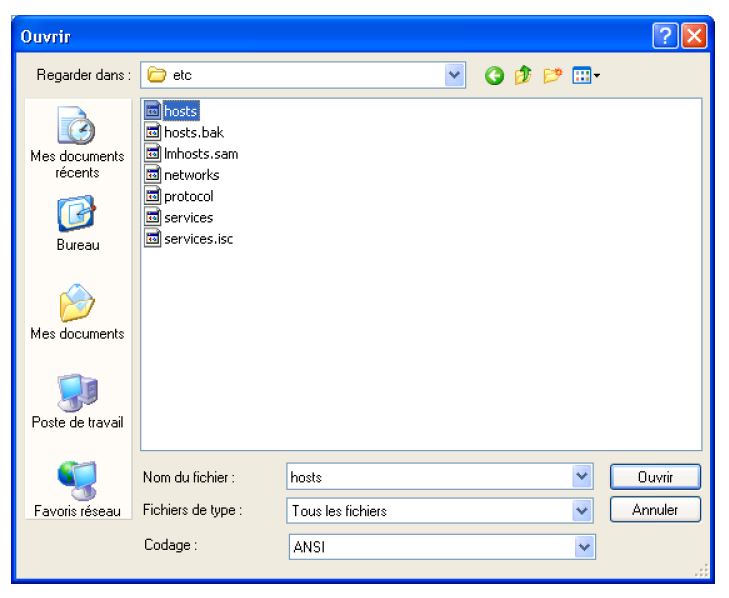Select the file name text networks

pos(192,175)
